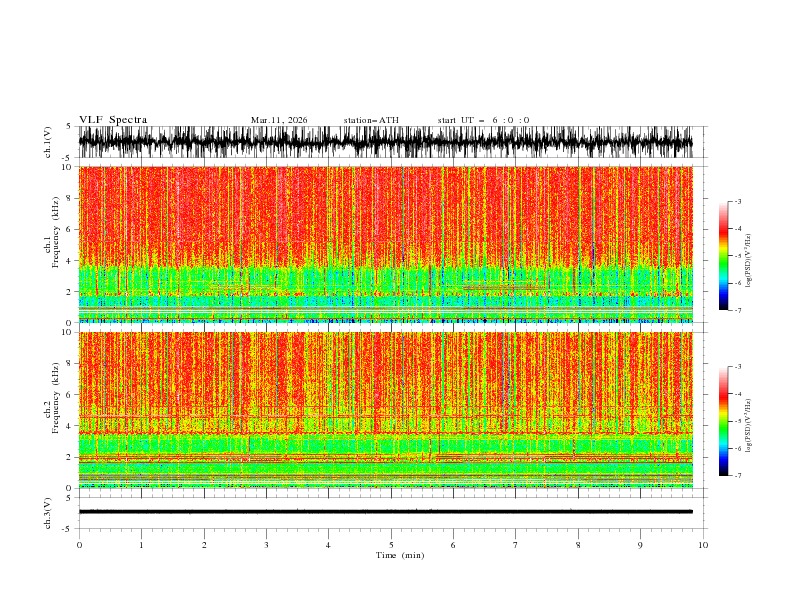The width and height of the screenshot is (792, 612).
Task: Select the ch.1 "Frequency (kHz)" axis label
Action: coord(56,232)
